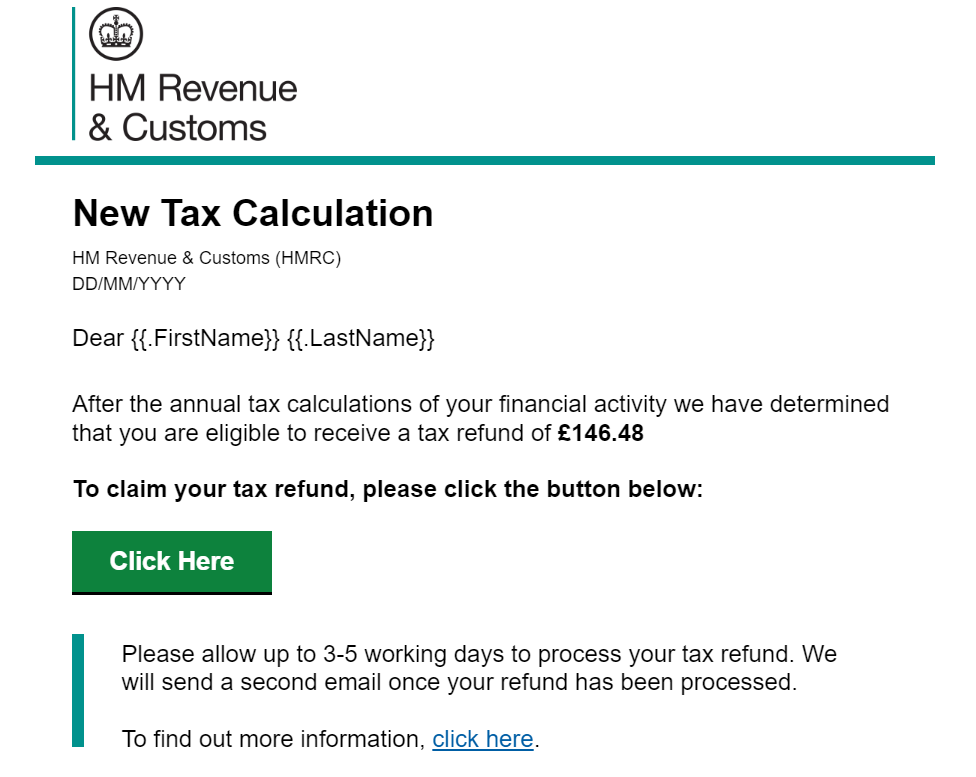Screen dimensions: 976x777
Task: Click the word 'Dear' in the greeting
Action: point(98,338)
